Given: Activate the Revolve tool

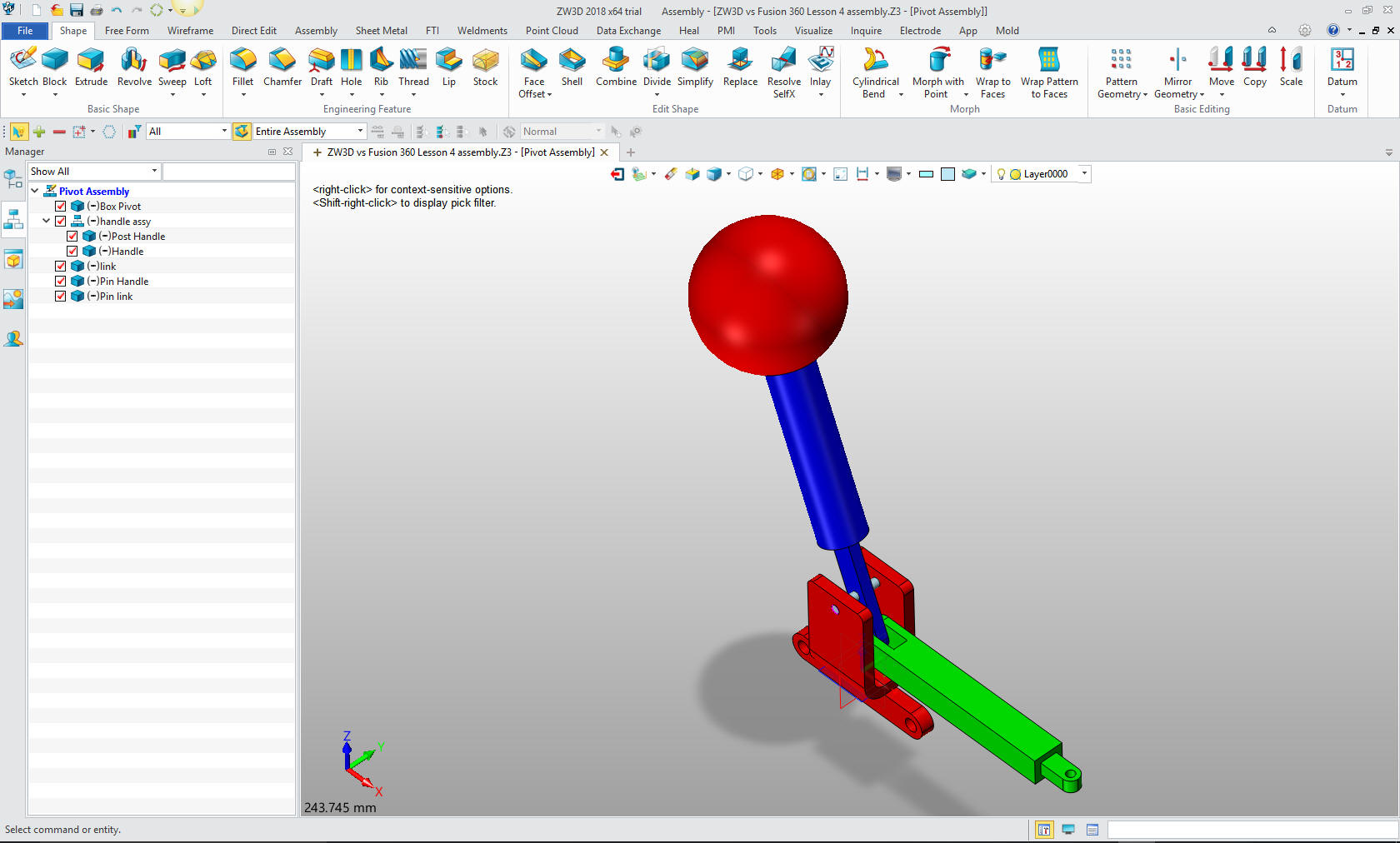Looking at the screenshot, I should pos(134,67).
